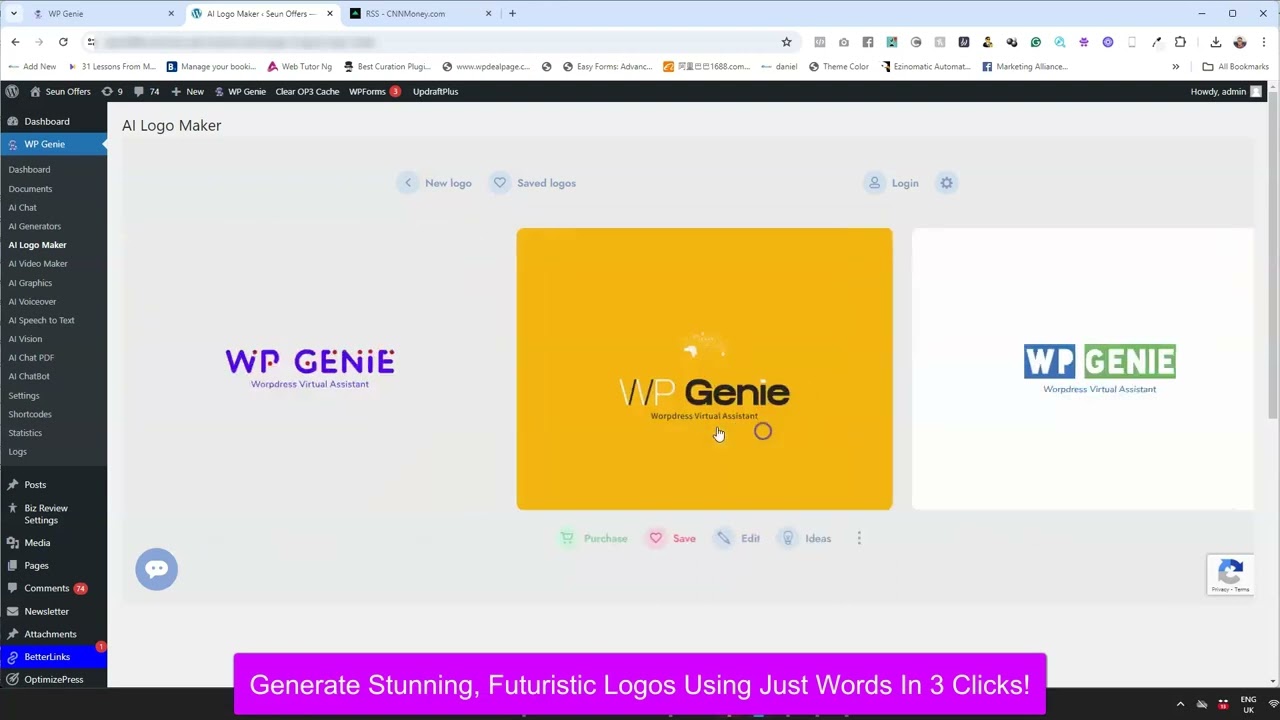Open Documents under WP Genie
The width and height of the screenshot is (1280, 720).
click(x=30, y=188)
